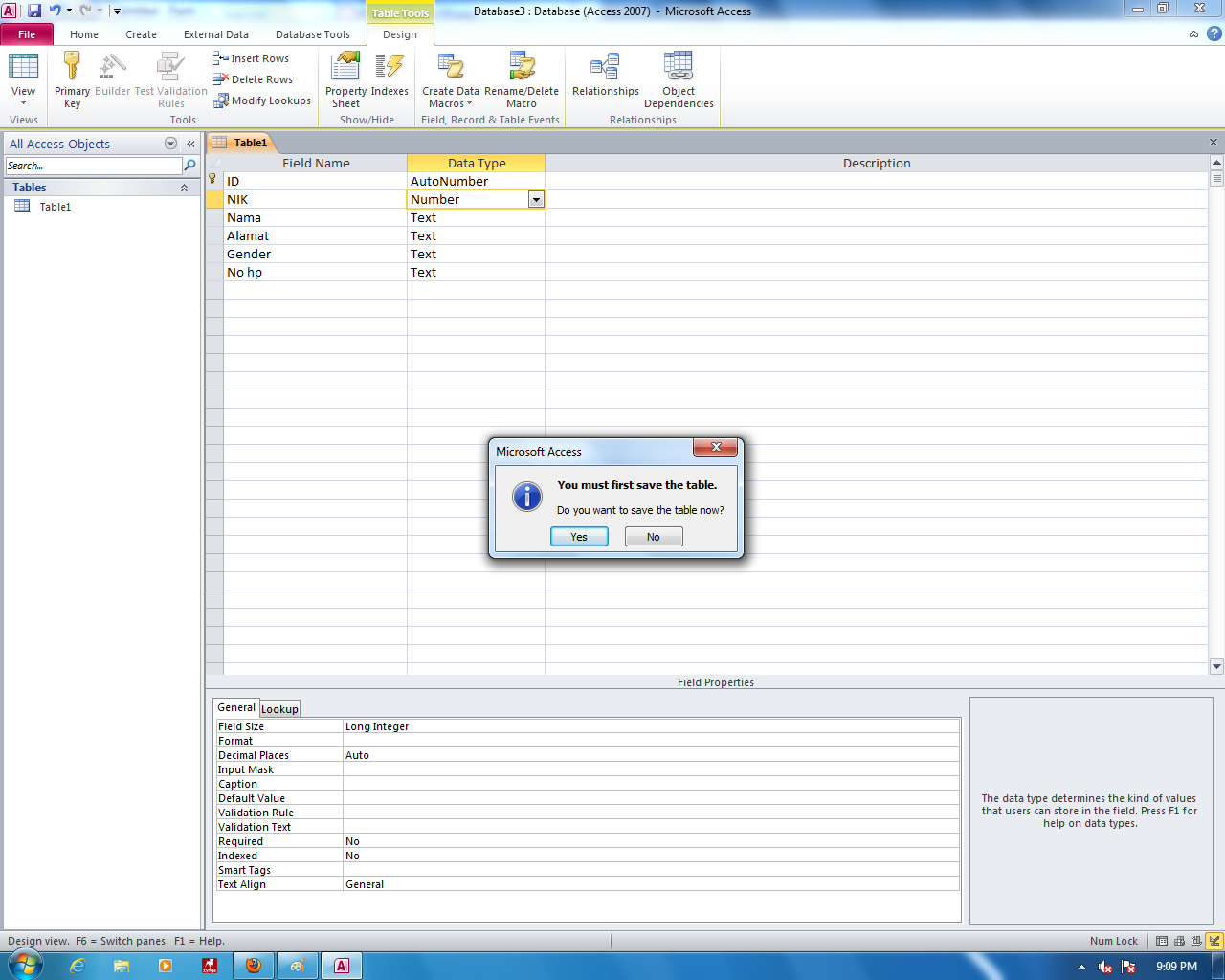Click the volume icon in system tray

click(1105, 967)
